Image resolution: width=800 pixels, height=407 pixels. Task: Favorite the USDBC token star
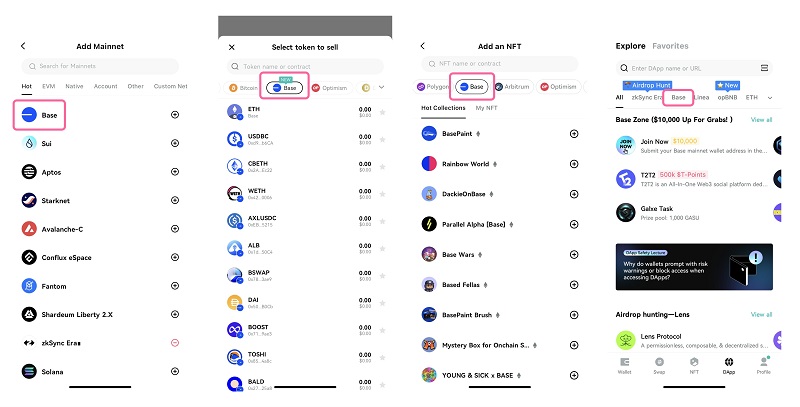[382, 139]
